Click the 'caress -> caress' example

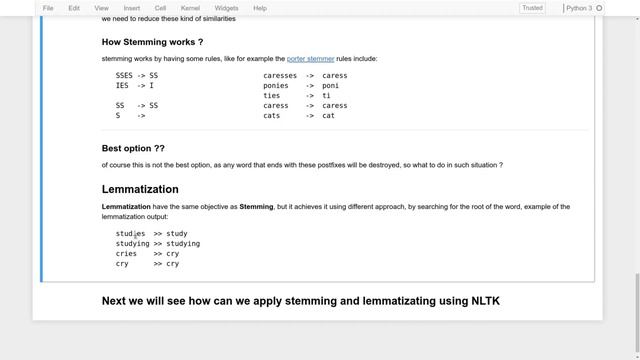[x=305, y=106]
